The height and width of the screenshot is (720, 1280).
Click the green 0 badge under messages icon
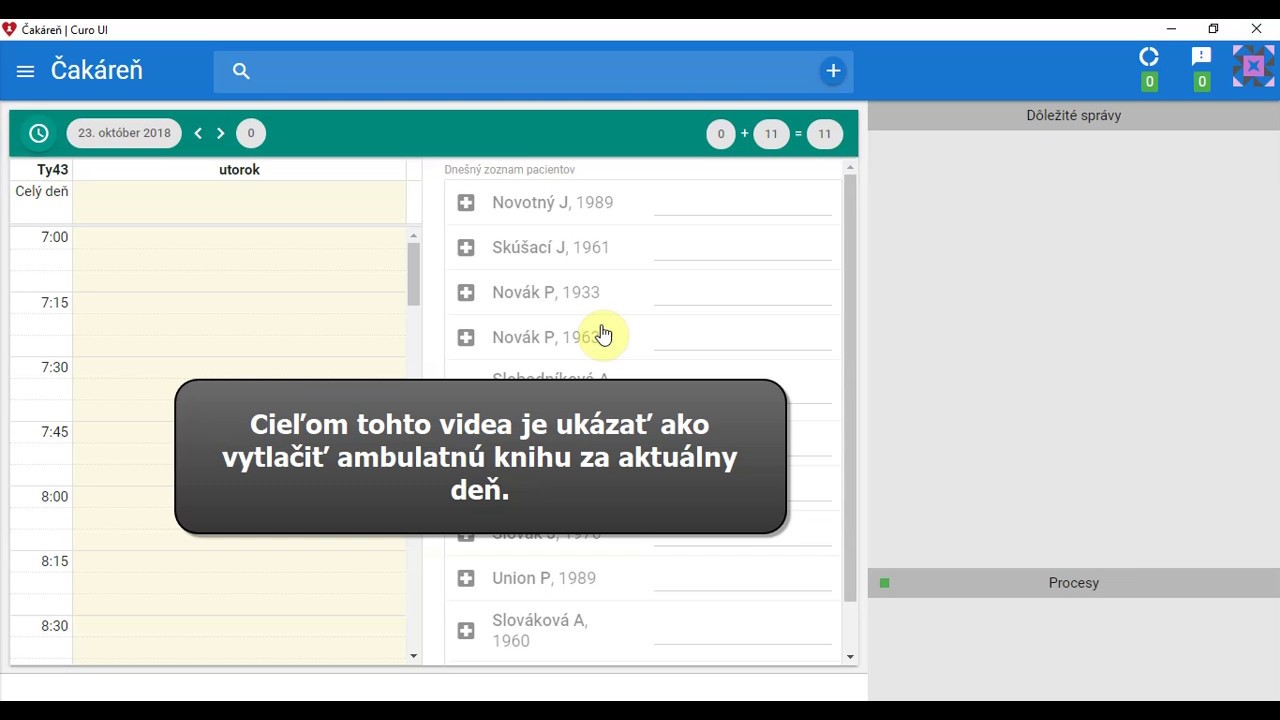click(1202, 82)
